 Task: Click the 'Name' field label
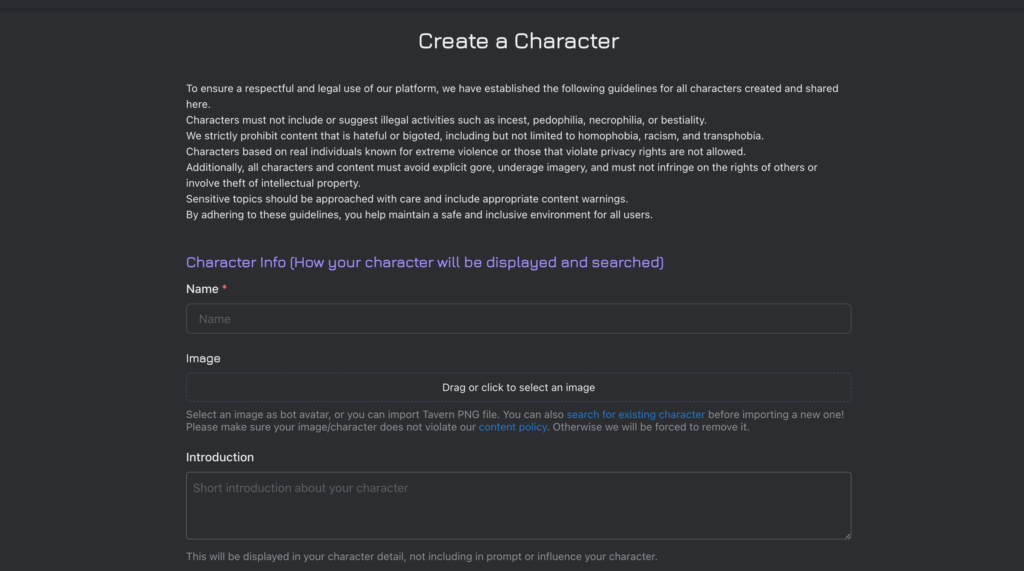tap(202, 289)
